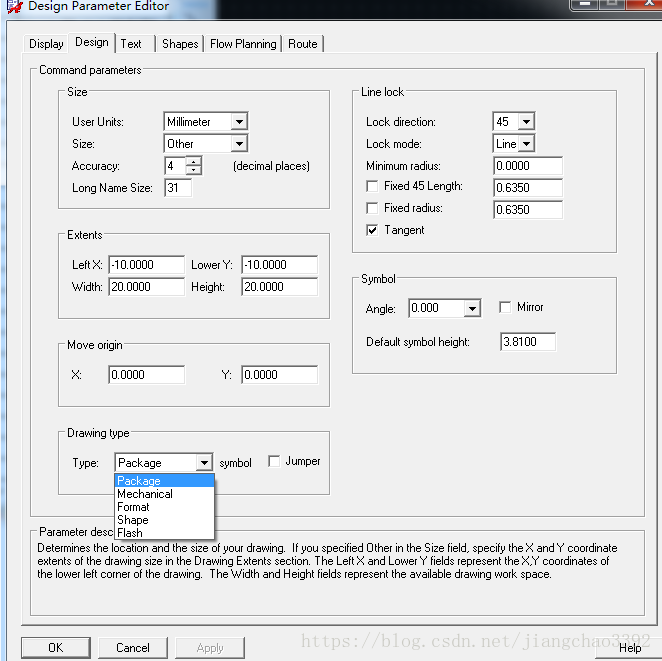Enable the Fixed 45 Length checkbox
662x661 pixels.
pyautogui.click(x=373, y=187)
